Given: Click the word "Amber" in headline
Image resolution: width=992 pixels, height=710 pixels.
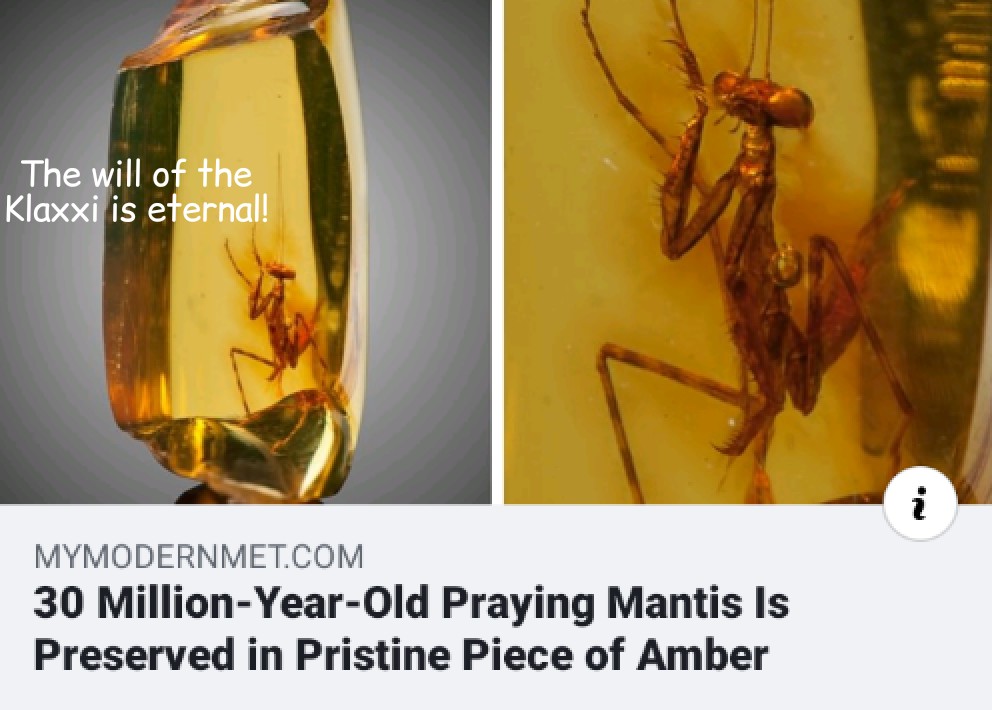Looking at the screenshot, I should click(702, 654).
